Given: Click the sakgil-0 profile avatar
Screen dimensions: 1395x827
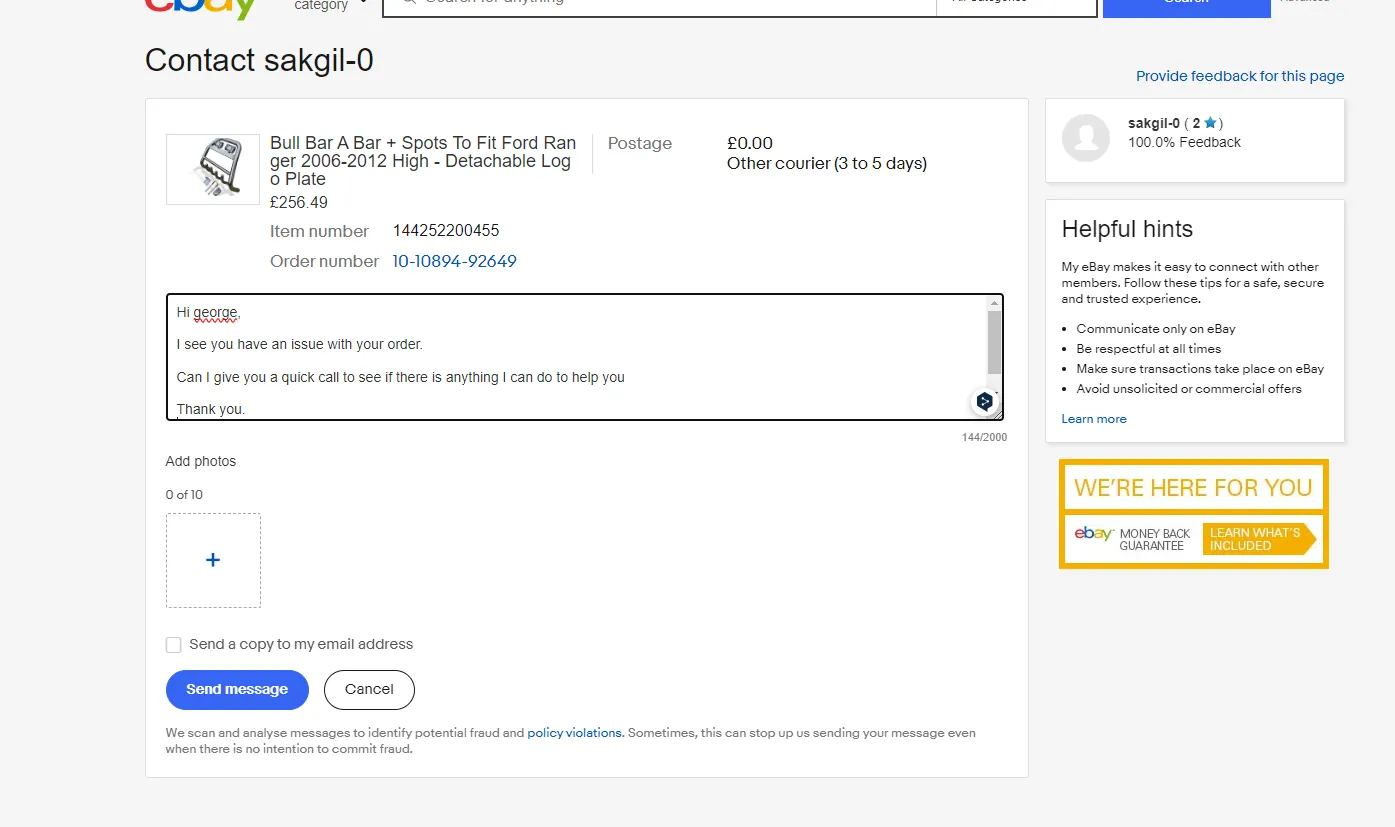Looking at the screenshot, I should pyautogui.click(x=1086, y=138).
